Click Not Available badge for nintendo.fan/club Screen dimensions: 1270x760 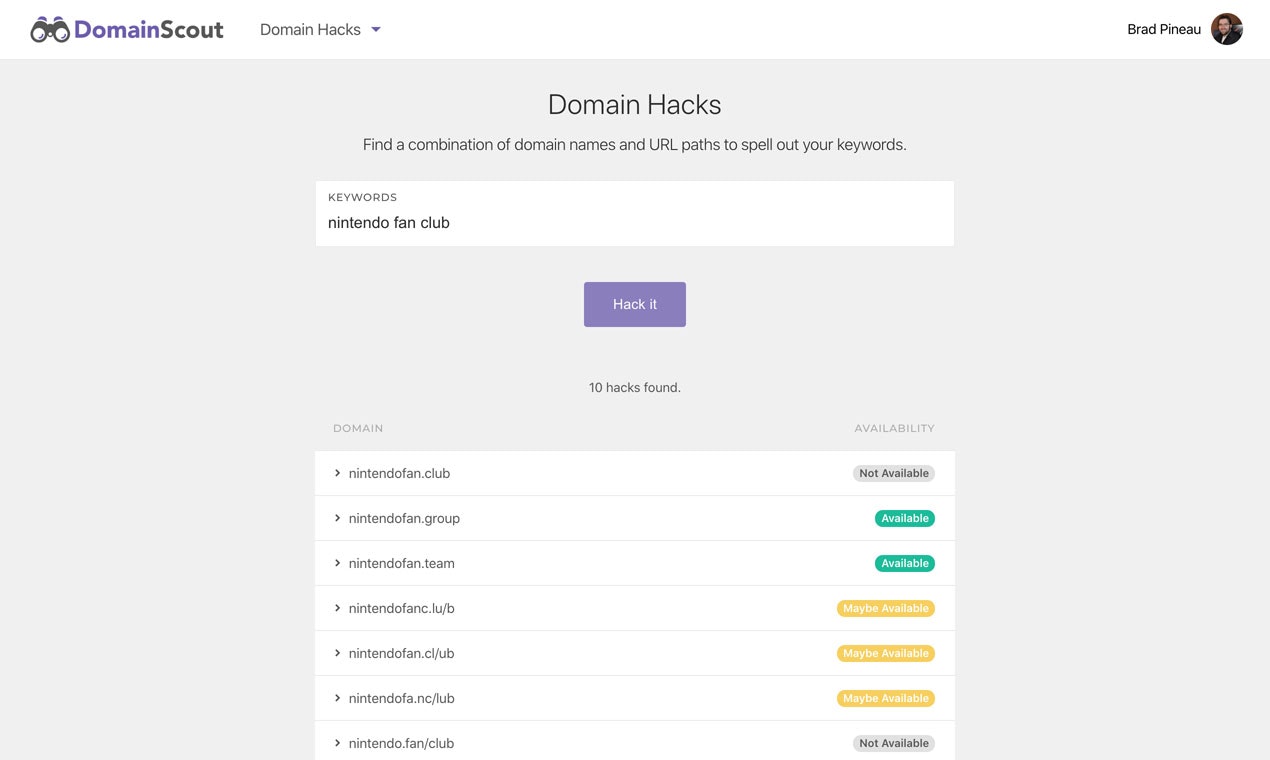point(894,743)
